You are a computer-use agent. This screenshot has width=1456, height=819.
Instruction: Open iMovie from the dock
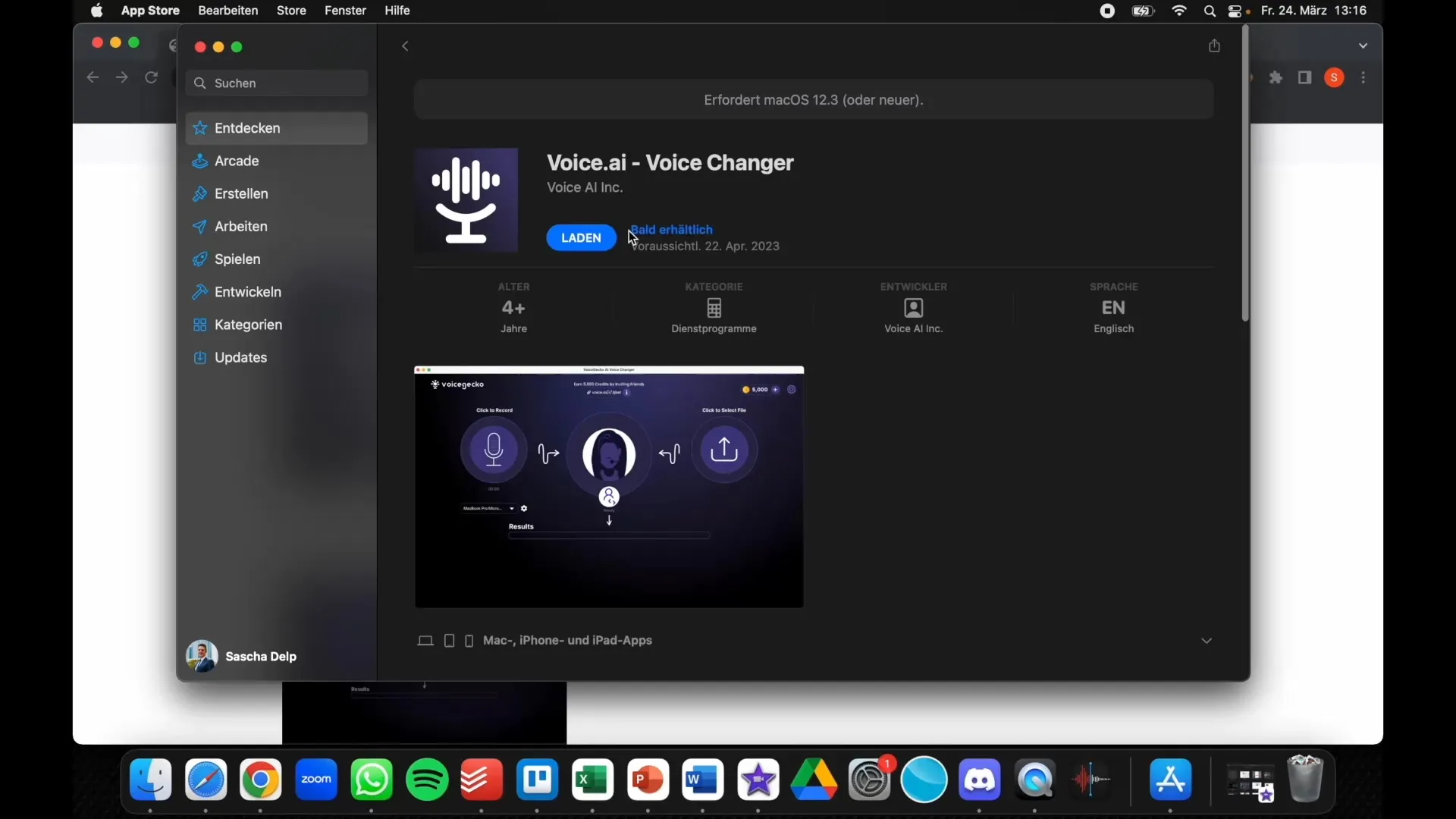pos(759,781)
